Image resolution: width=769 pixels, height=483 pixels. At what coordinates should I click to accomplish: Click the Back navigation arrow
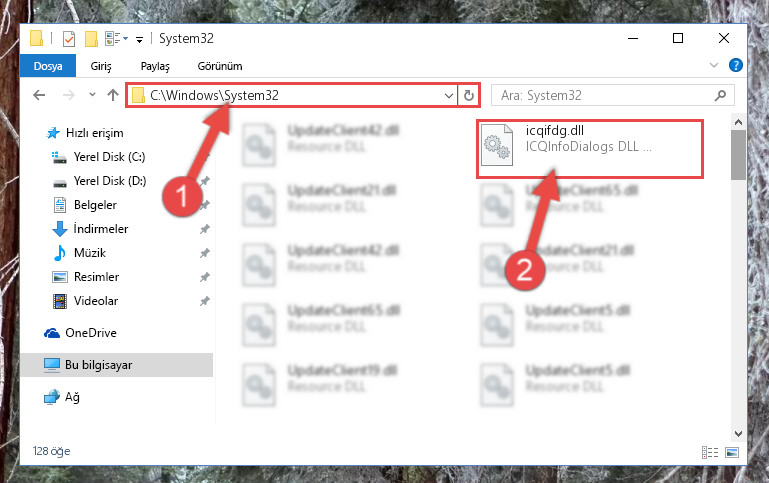pos(39,95)
